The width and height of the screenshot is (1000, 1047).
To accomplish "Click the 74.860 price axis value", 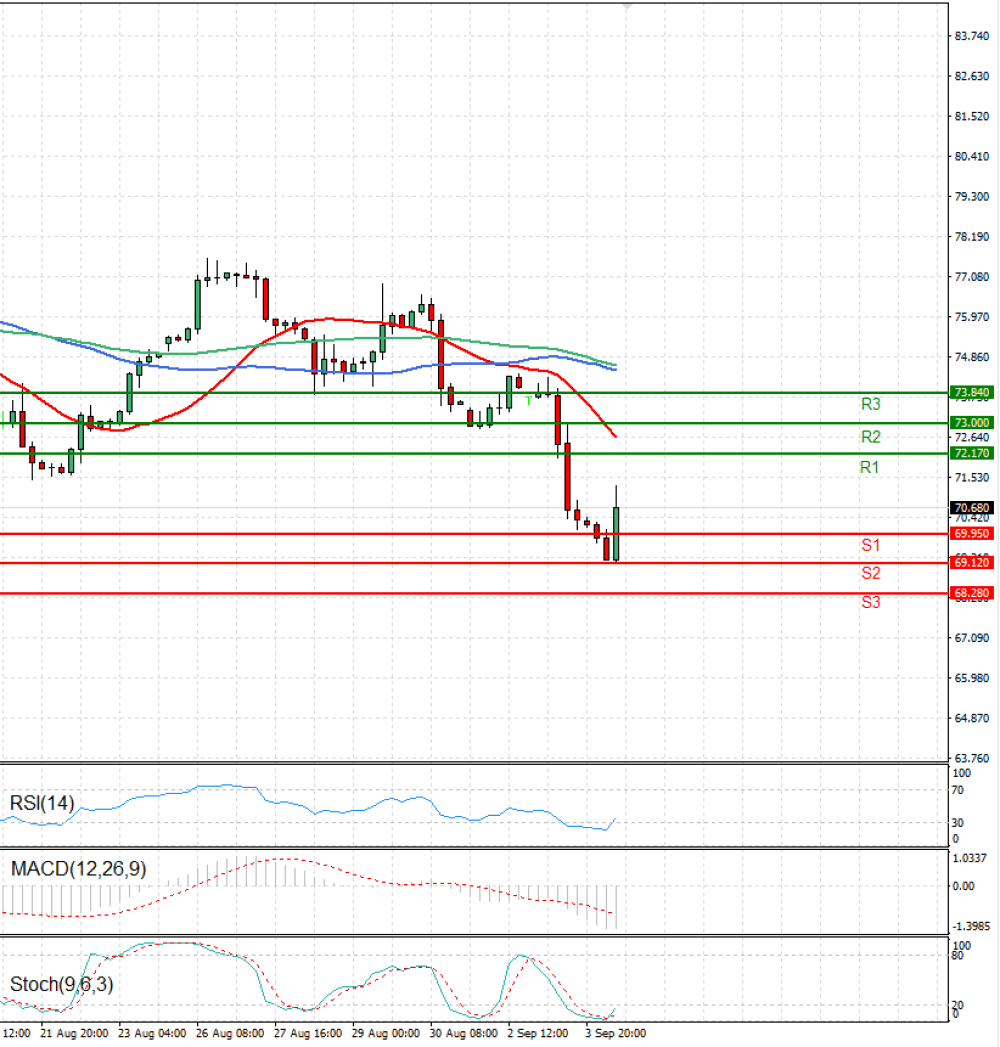I will pyautogui.click(x=971, y=357).
